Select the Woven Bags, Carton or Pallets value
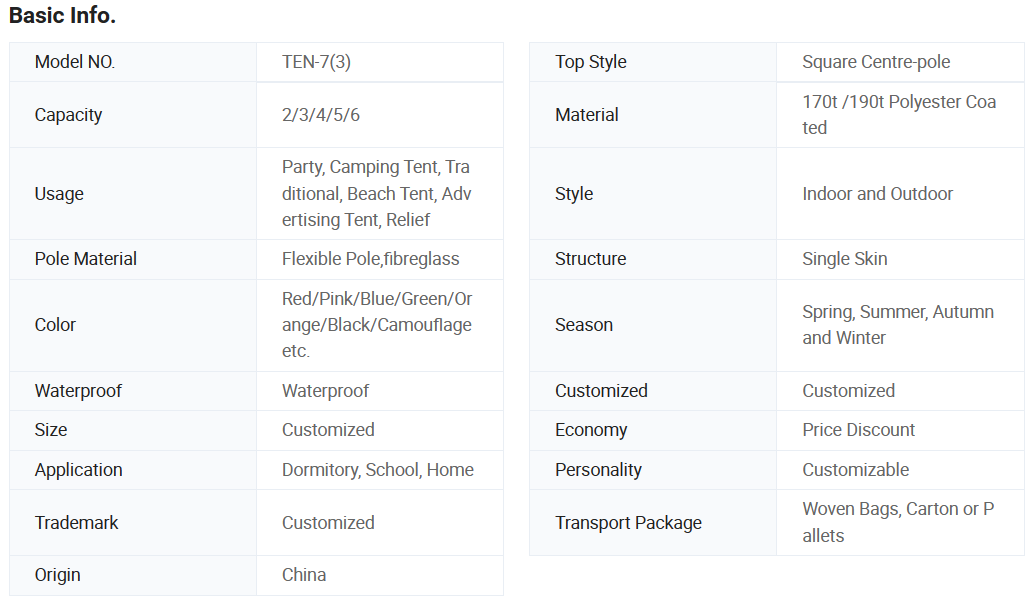The image size is (1030, 602). (x=897, y=522)
